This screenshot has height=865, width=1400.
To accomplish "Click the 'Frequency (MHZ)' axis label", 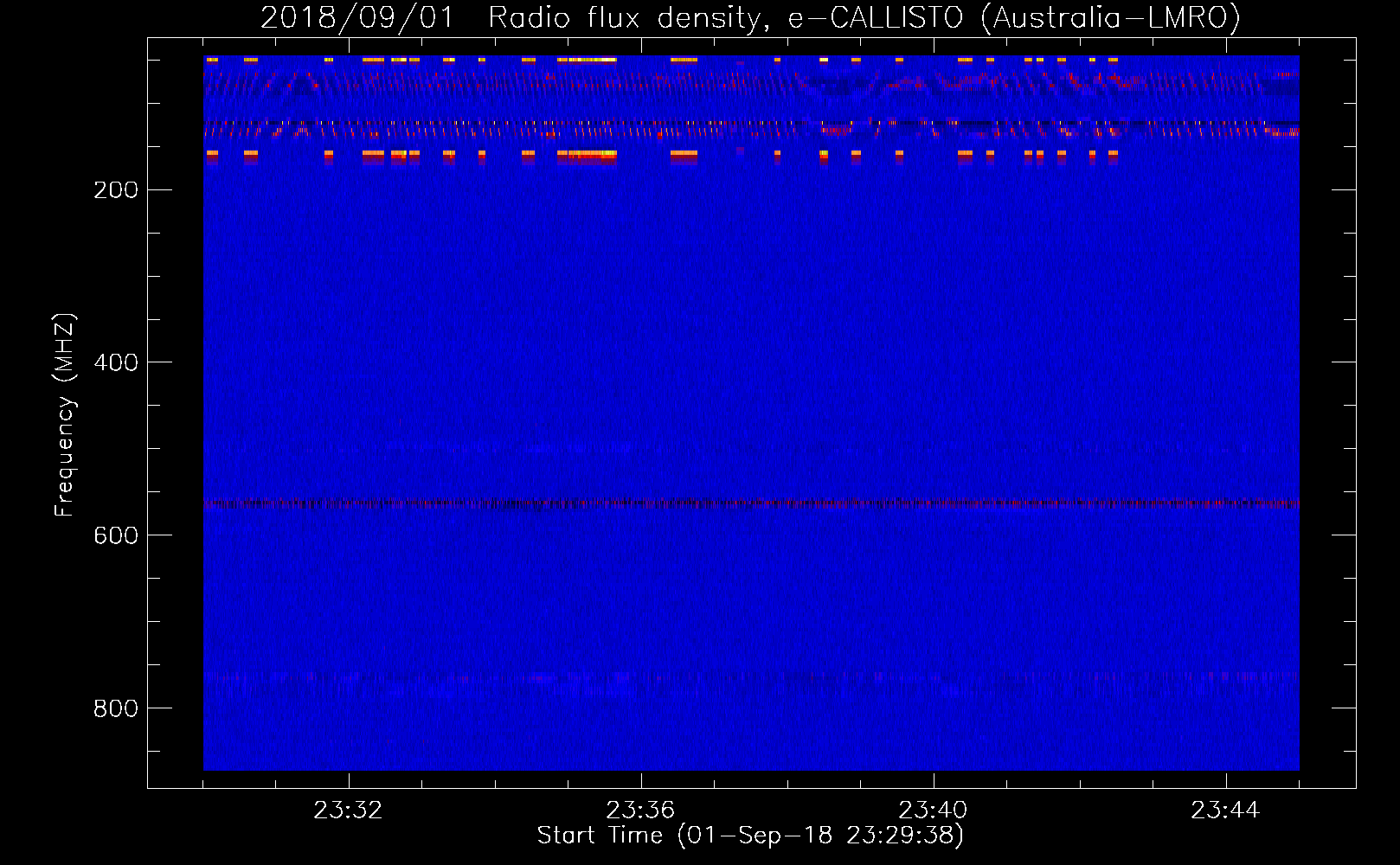I will point(65,415).
